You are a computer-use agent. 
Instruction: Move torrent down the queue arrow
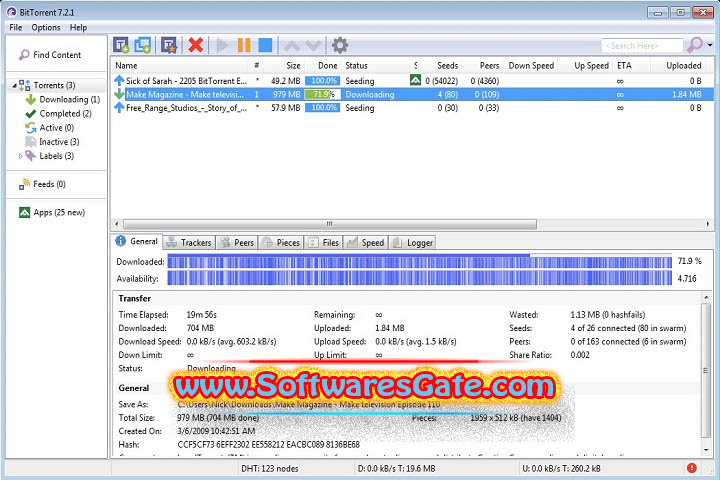pos(313,45)
